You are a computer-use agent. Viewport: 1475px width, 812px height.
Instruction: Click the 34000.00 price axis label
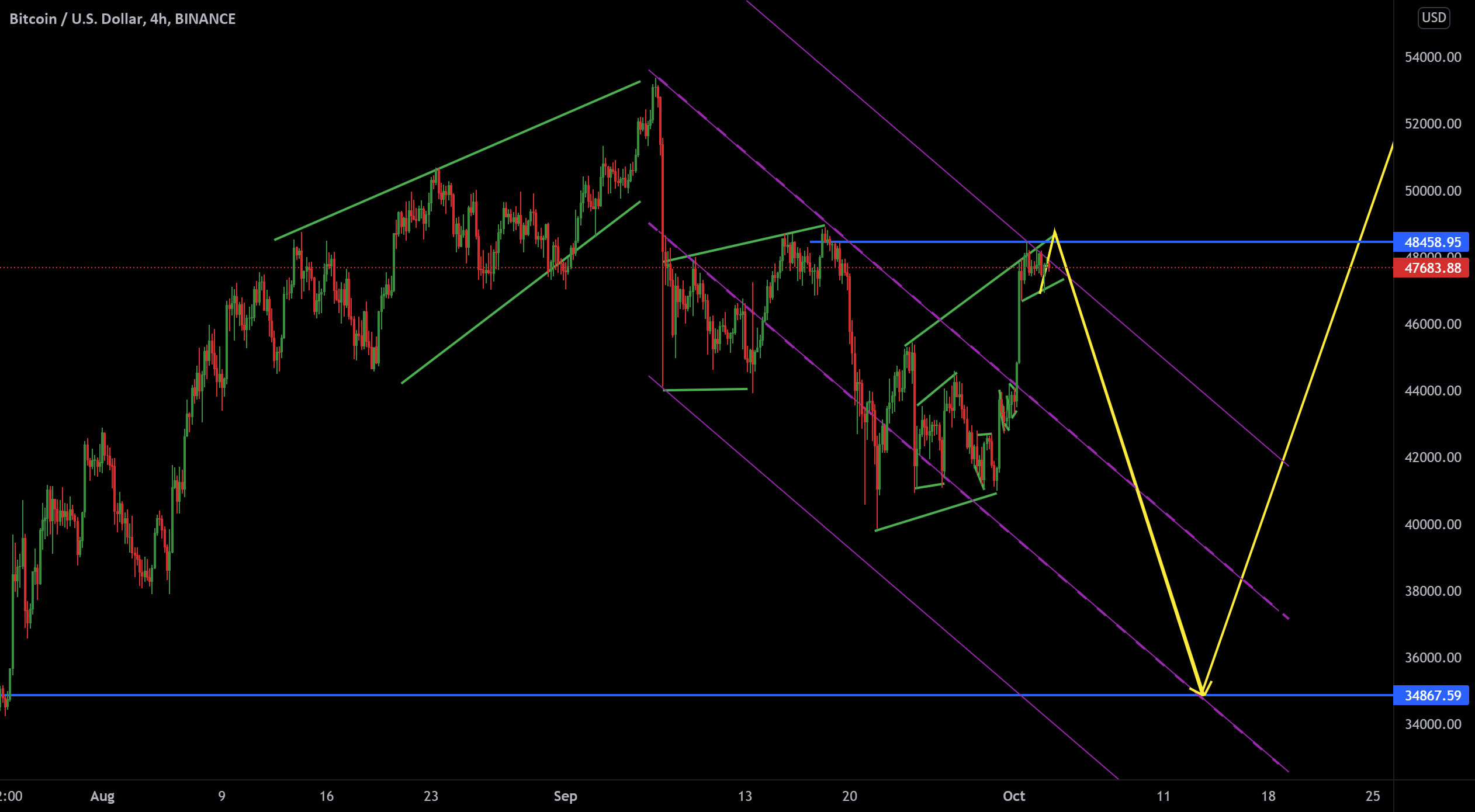click(x=1433, y=724)
